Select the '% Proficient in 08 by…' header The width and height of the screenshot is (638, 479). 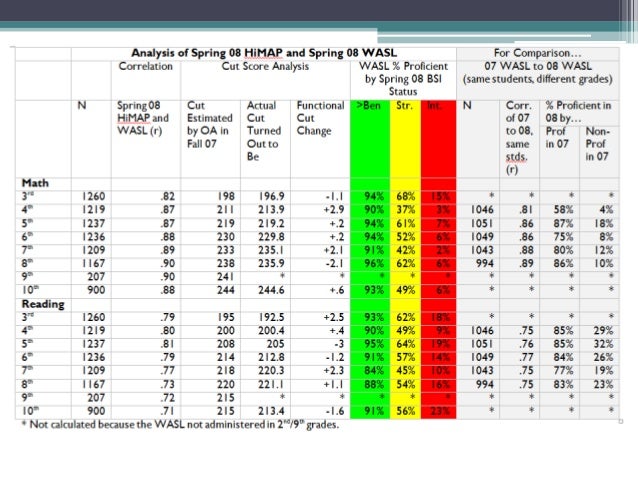click(578, 112)
